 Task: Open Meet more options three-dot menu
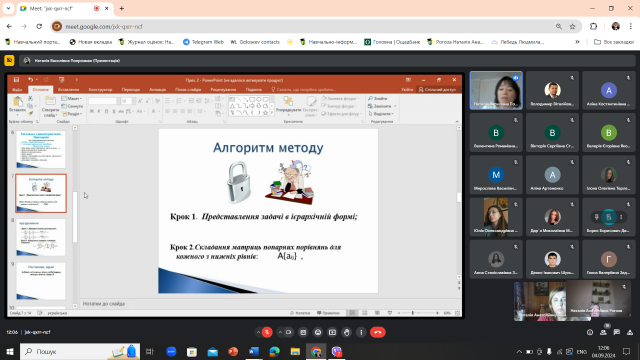[361, 332]
